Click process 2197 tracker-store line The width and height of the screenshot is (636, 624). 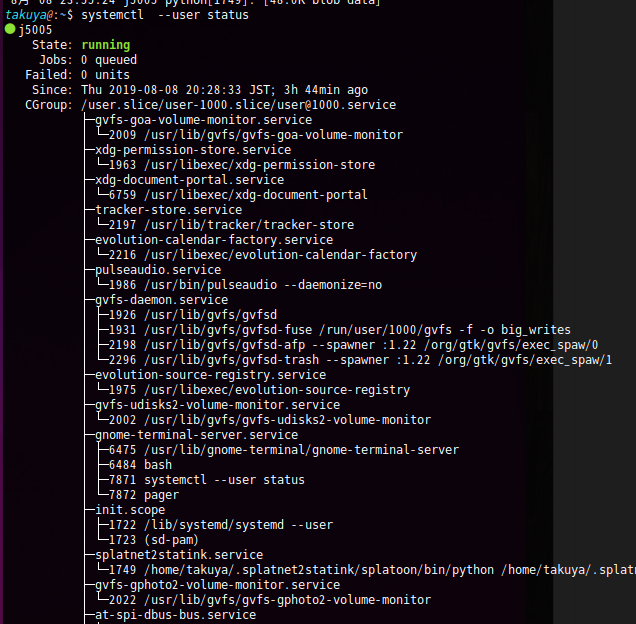[231, 225]
